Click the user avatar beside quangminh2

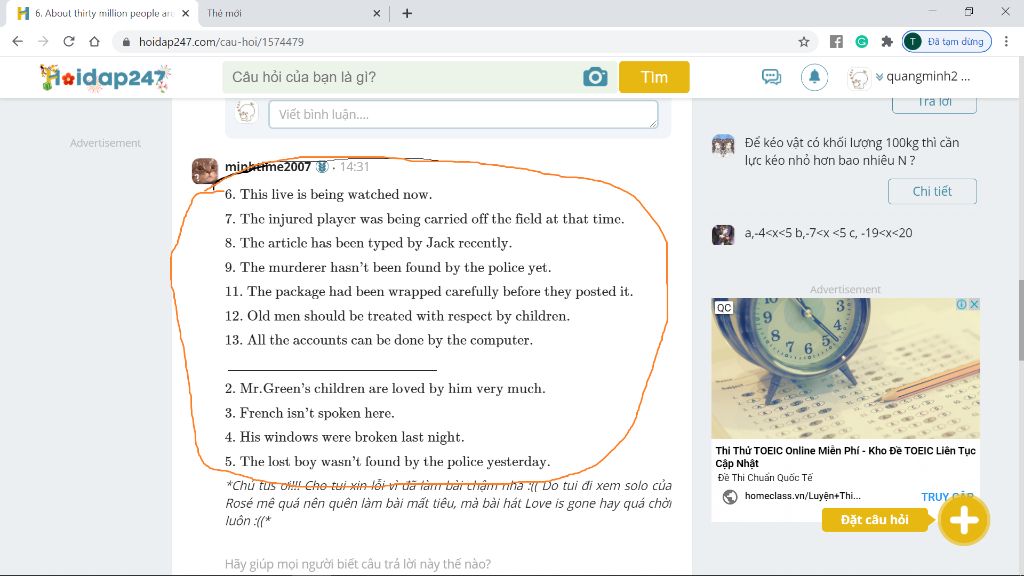point(858,78)
